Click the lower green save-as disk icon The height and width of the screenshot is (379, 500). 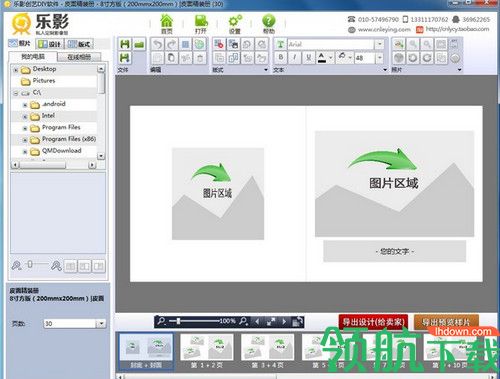click(125, 58)
